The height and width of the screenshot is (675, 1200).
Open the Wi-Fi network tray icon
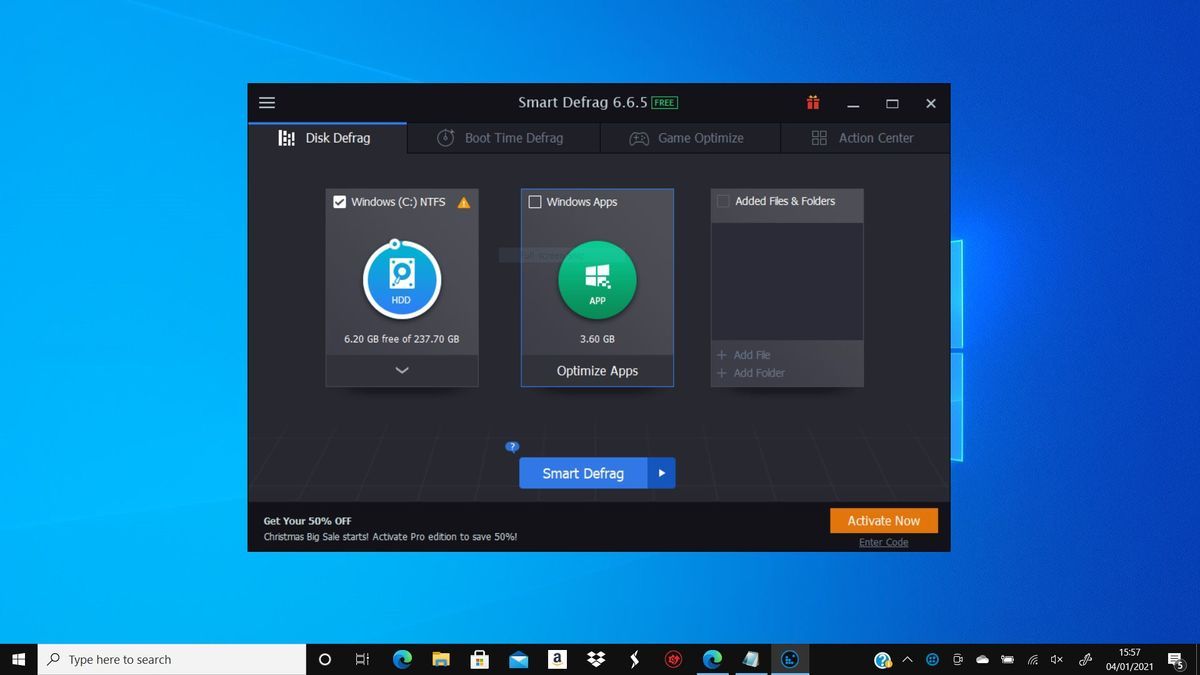coord(1032,660)
